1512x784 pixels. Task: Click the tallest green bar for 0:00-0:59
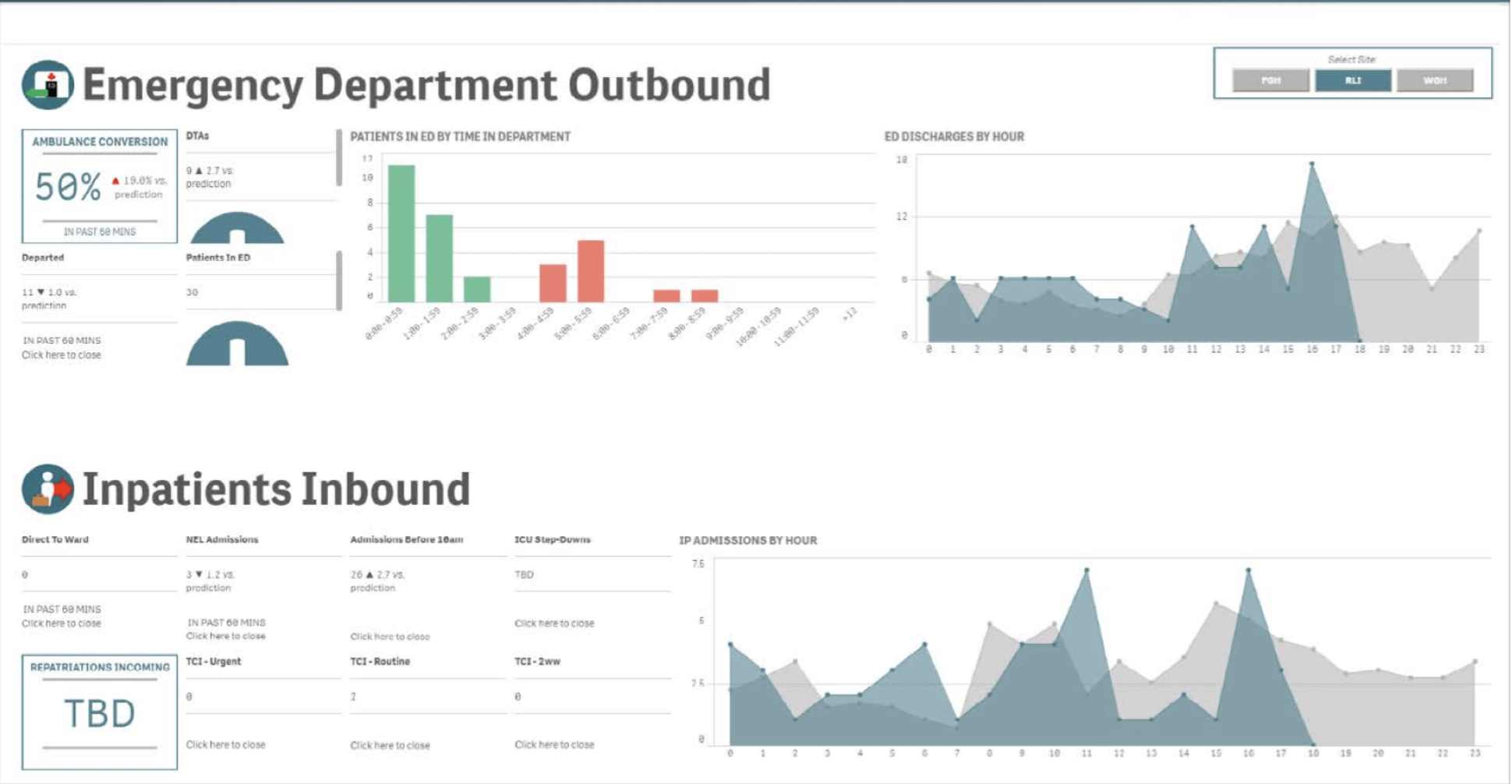point(401,233)
